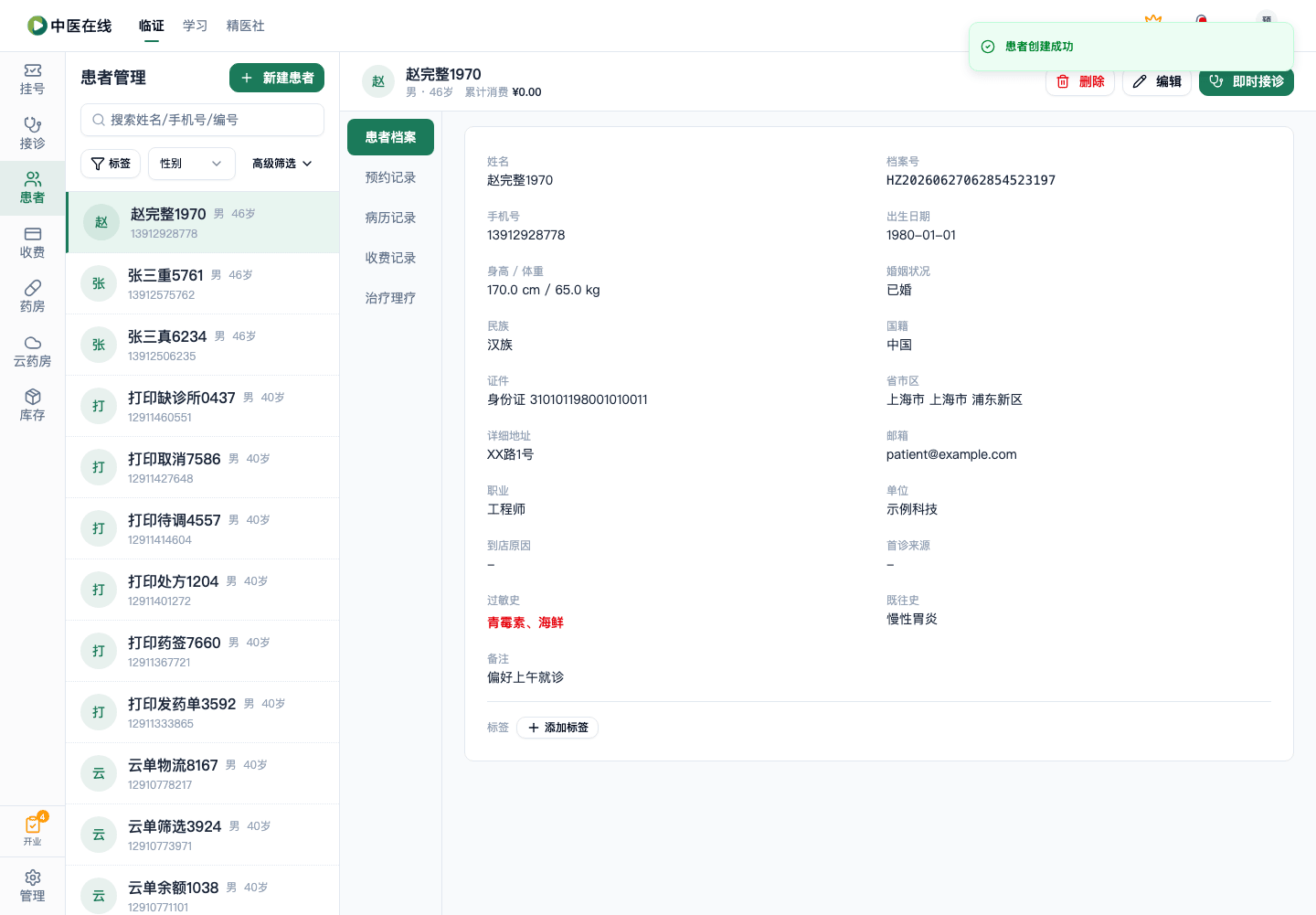Click avatar 云 of 云单物流8167
The image size is (1316, 915).
[99, 773]
